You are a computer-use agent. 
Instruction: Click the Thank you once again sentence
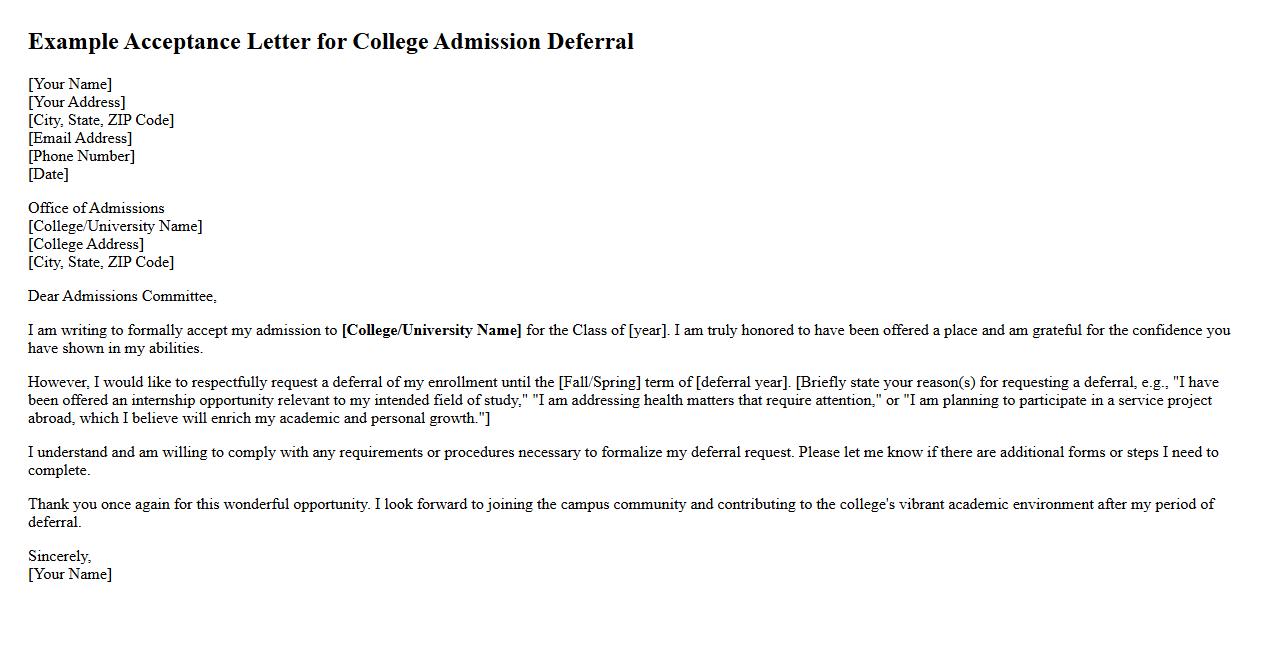tap(198, 504)
